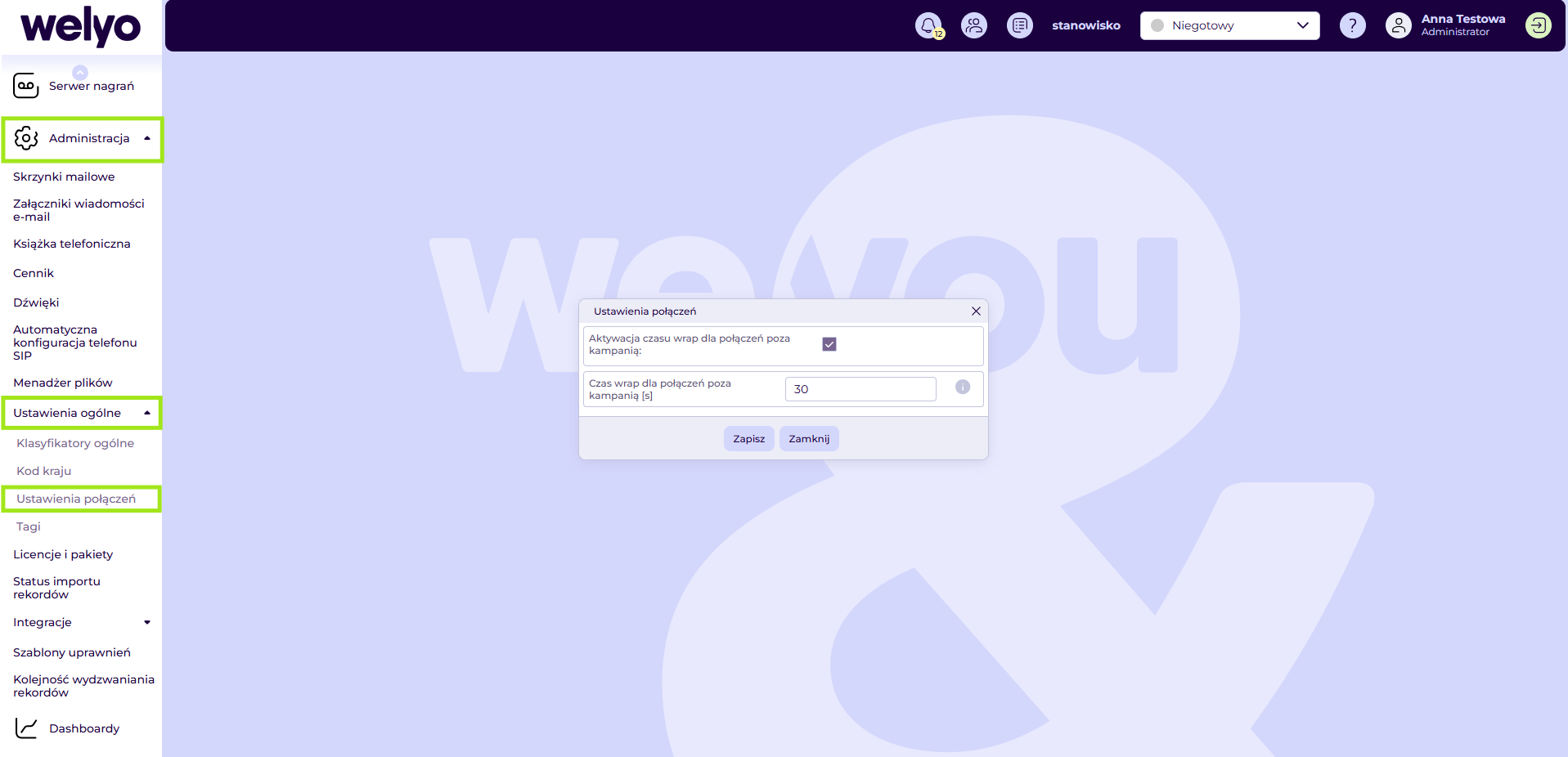The width and height of the screenshot is (1568, 757).
Task: Open the Niegotowy status dropdown
Action: [1229, 25]
